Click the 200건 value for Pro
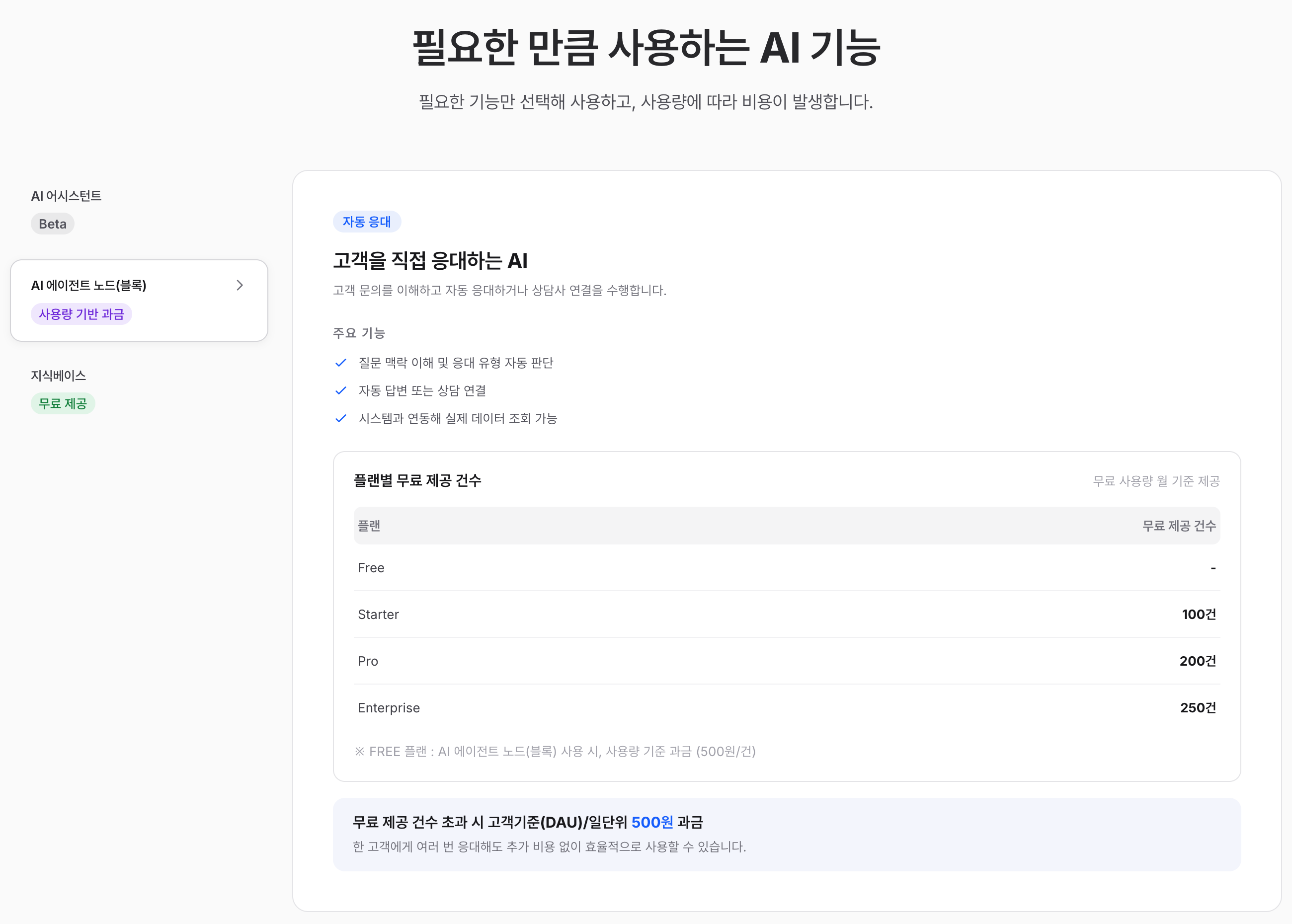This screenshot has width=1292, height=924. coord(1198,661)
